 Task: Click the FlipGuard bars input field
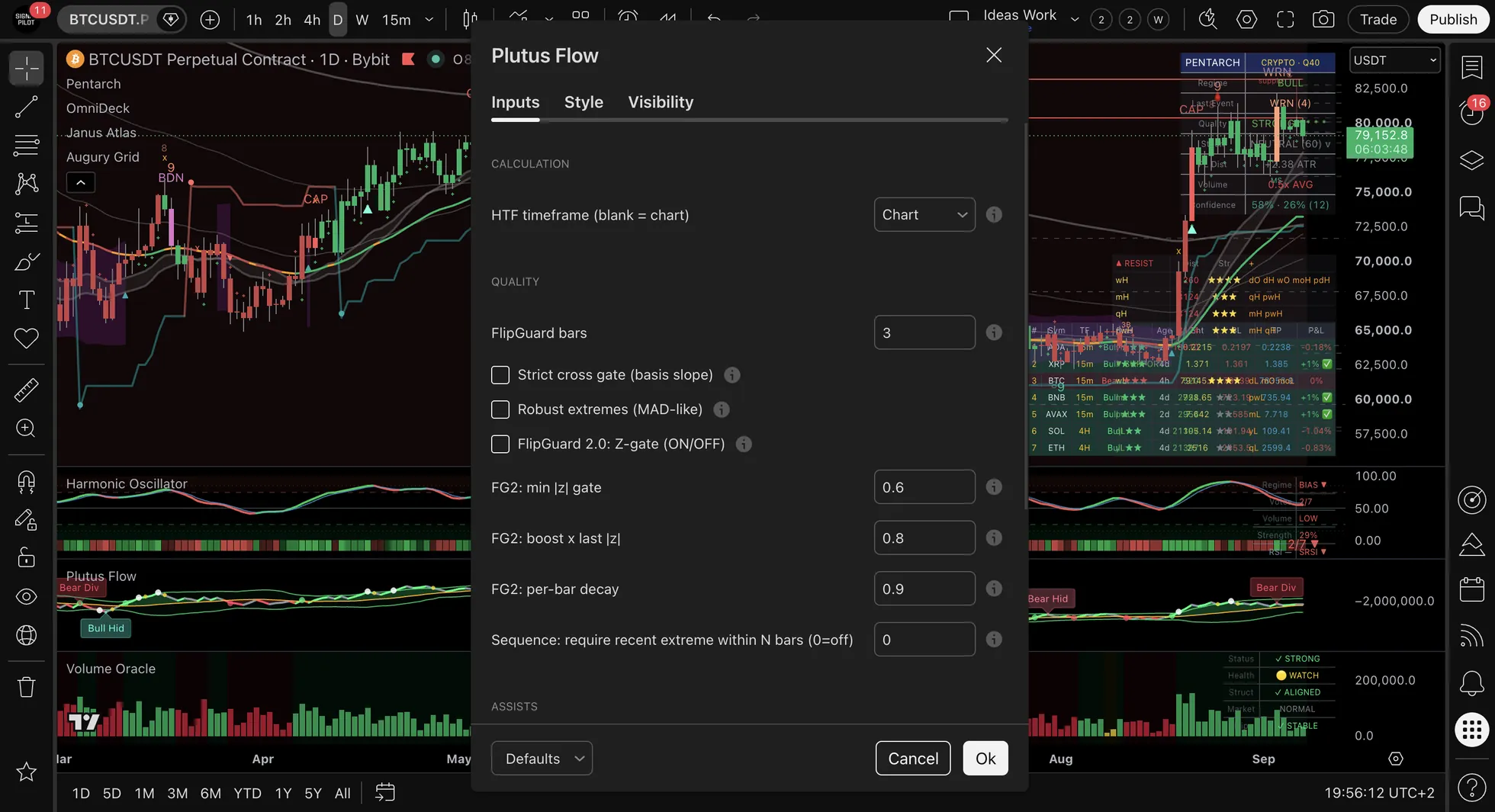click(x=924, y=332)
